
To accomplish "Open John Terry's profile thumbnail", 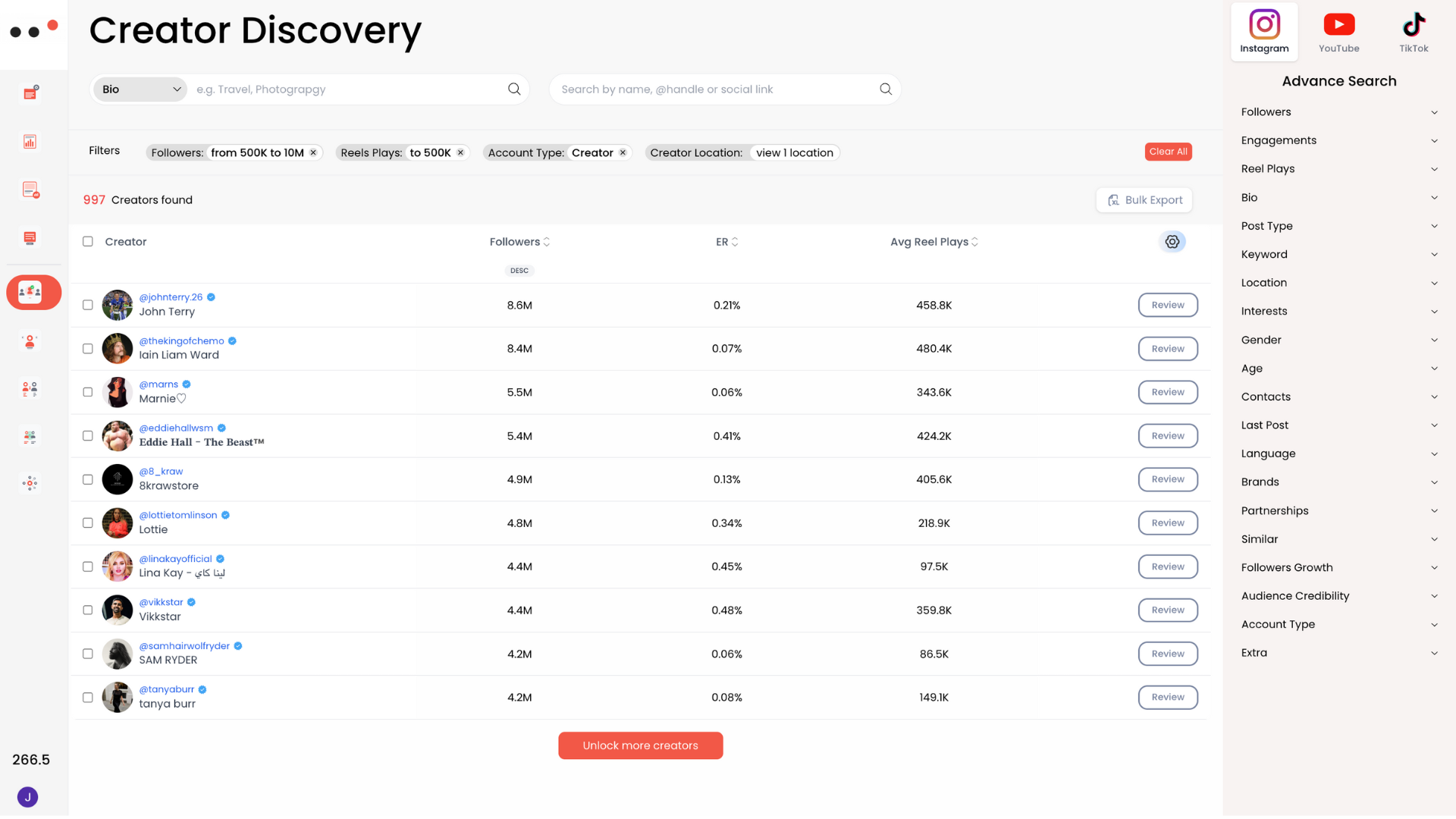I will (118, 305).
